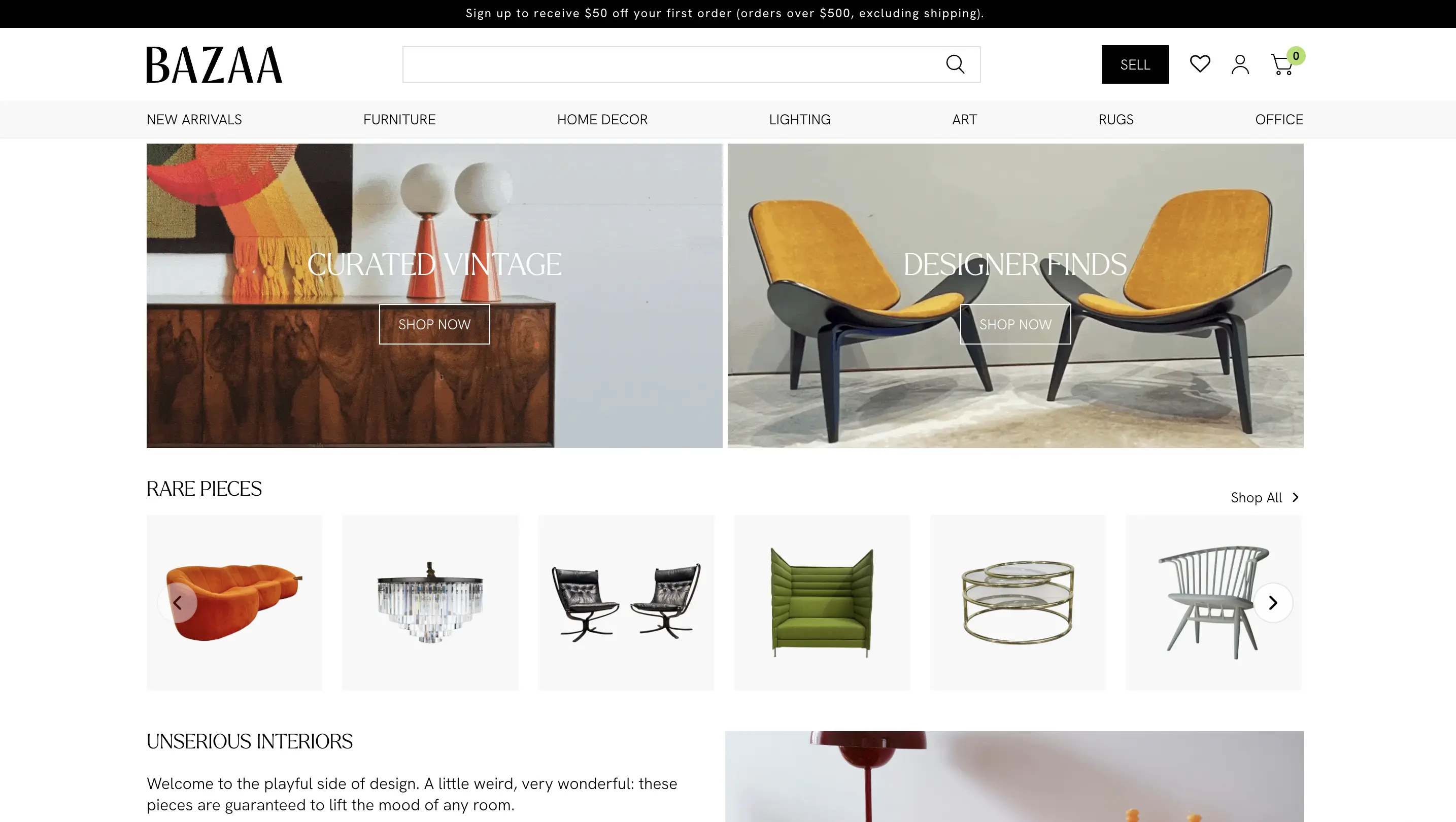Screen dimensions: 1456x822
Task: Click Shop Now on Designer Finds
Action: 1015,324
